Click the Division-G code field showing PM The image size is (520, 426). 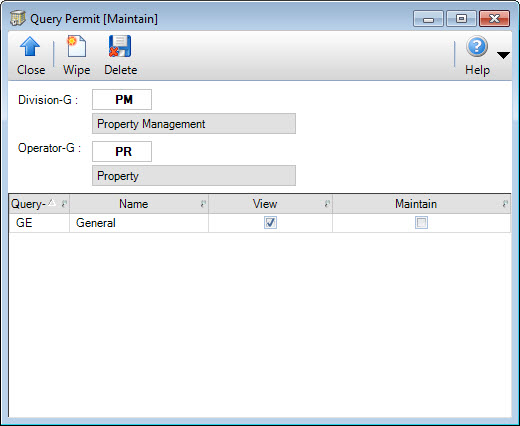pos(122,99)
